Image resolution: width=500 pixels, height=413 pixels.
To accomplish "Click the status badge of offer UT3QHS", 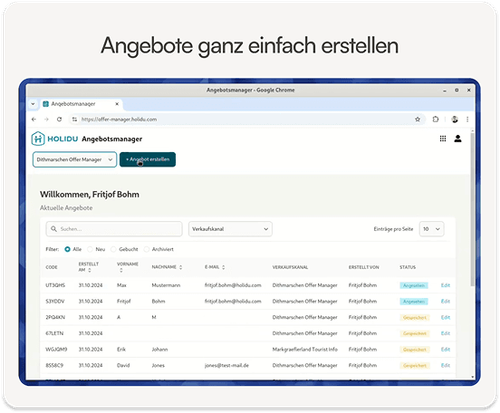I will pyautogui.click(x=414, y=286).
